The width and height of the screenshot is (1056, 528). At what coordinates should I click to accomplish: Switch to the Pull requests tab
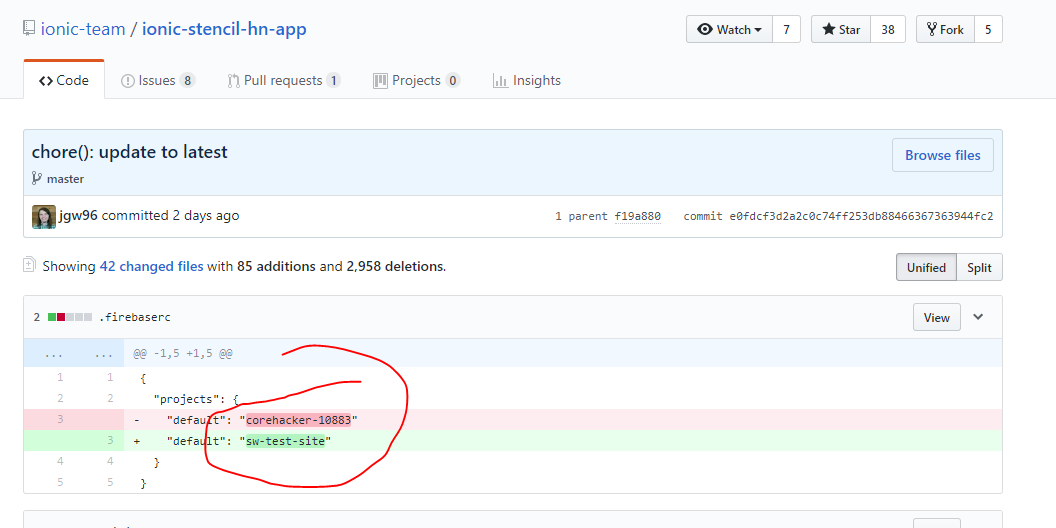click(x=284, y=80)
